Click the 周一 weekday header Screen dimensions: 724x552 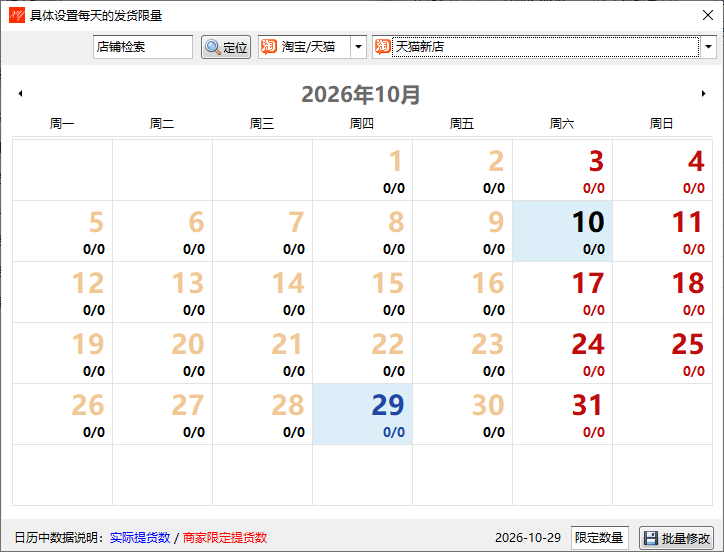click(62, 123)
